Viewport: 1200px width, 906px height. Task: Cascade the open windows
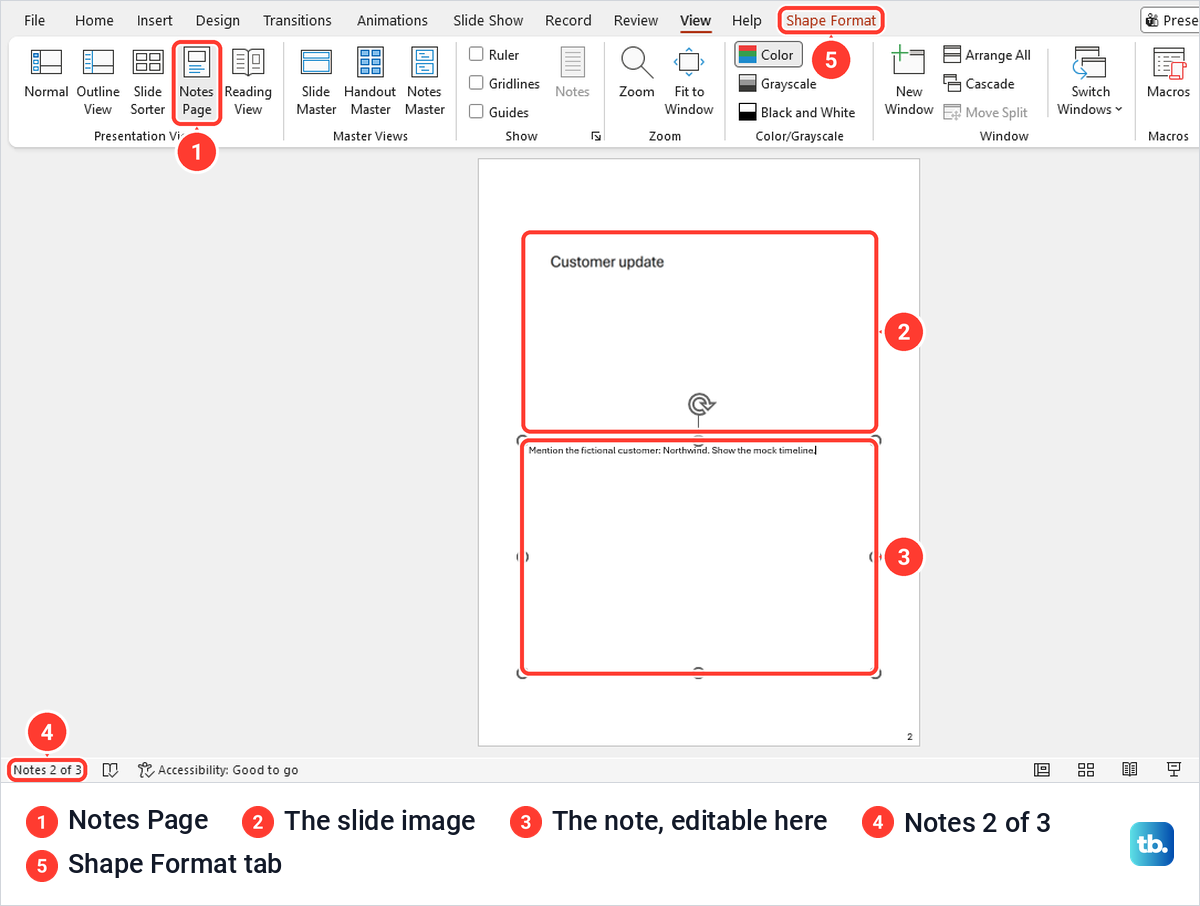979,84
